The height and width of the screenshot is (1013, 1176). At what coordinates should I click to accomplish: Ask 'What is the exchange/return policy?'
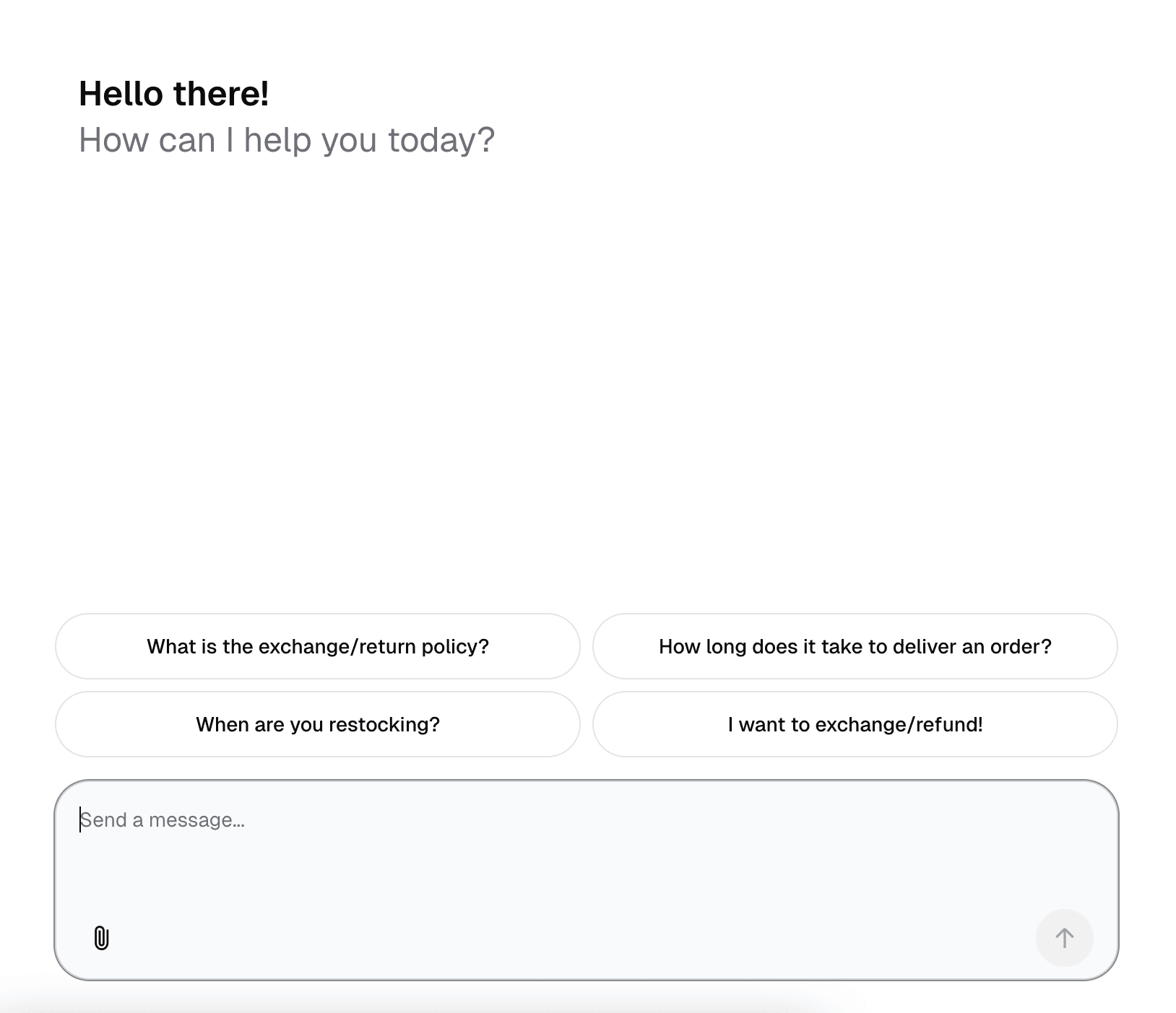tap(317, 646)
